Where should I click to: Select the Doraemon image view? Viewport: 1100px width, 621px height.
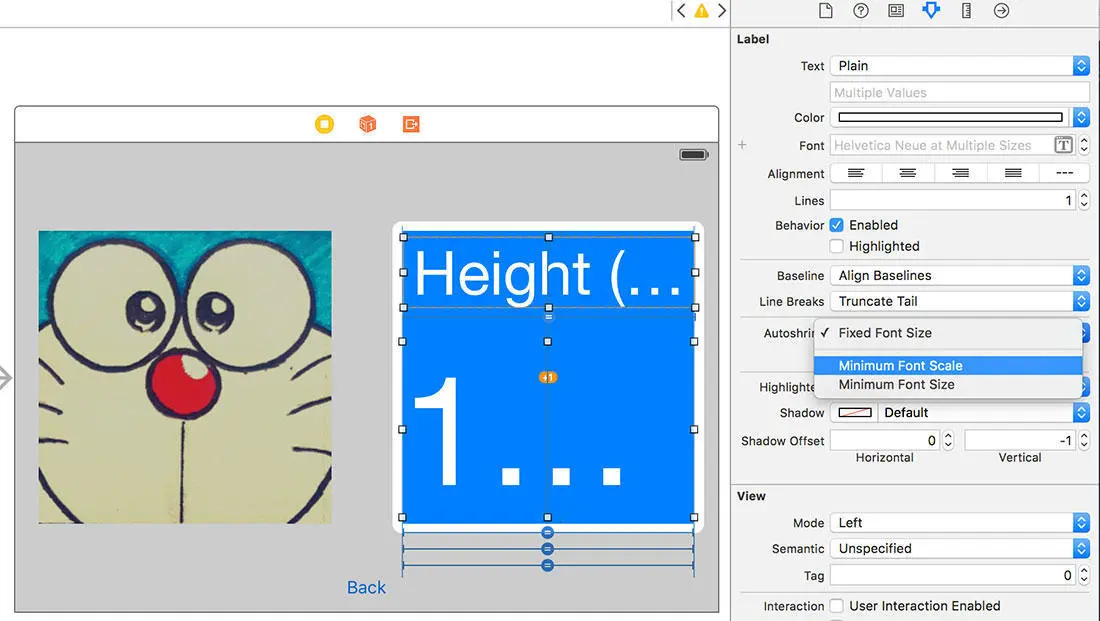coord(185,377)
